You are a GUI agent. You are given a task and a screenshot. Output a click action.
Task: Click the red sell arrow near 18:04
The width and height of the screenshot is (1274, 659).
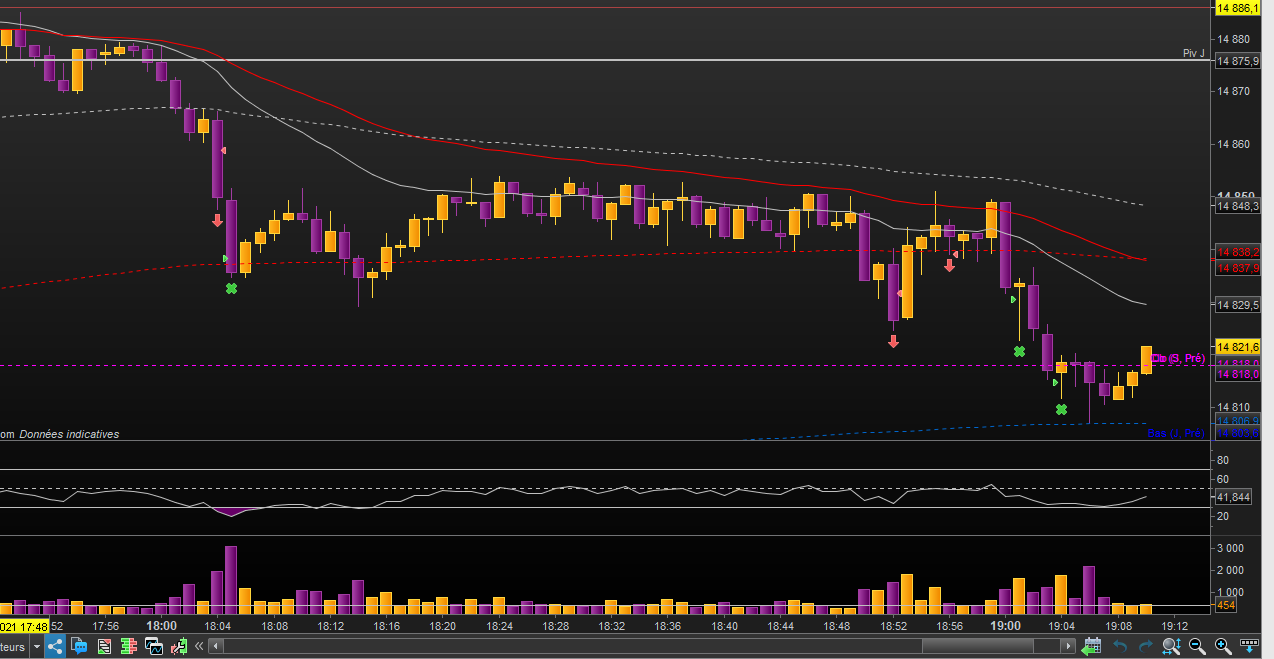coord(217,220)
